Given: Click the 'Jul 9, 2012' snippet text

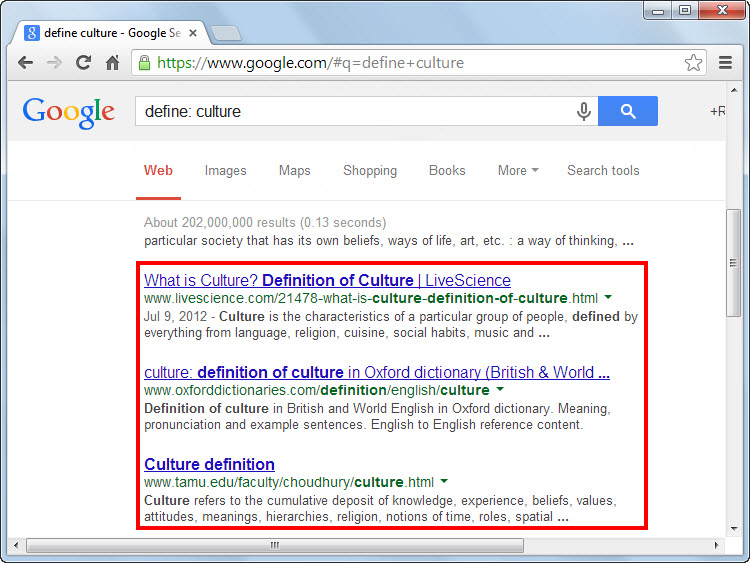Looking at the screenshot, I should click(x=176, y=317).
